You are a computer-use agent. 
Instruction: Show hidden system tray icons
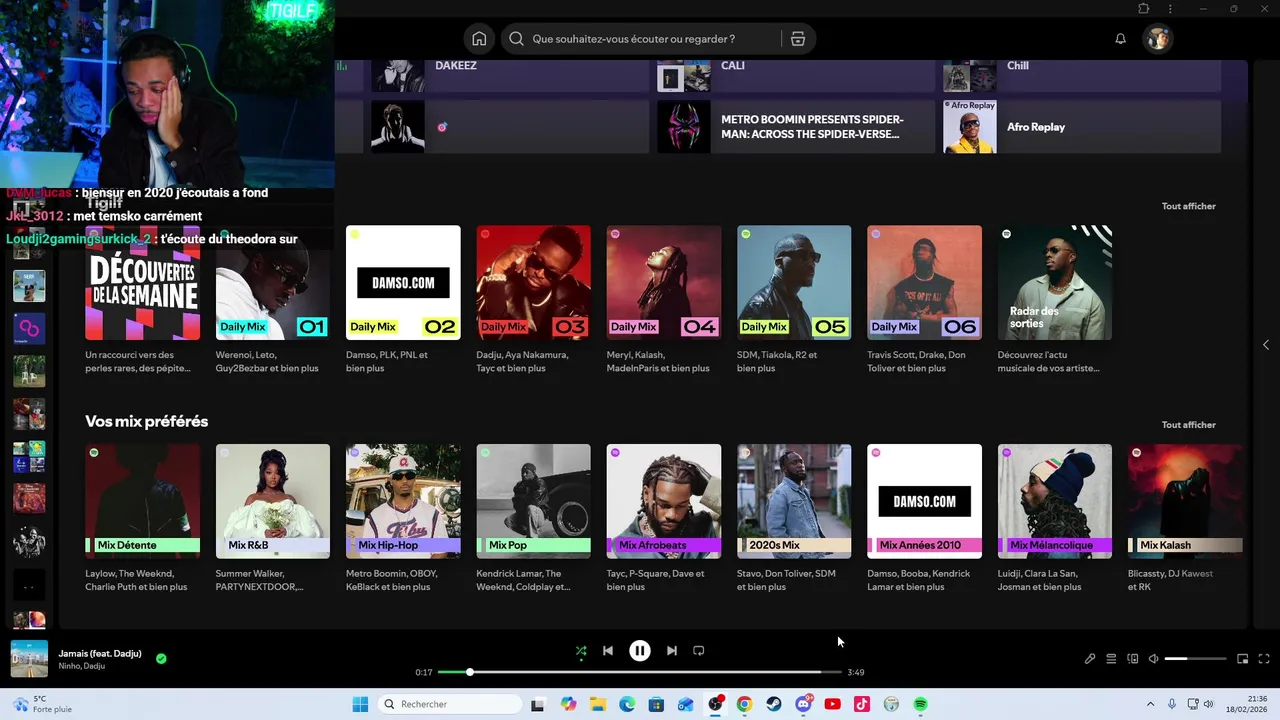pos(1150,704)
